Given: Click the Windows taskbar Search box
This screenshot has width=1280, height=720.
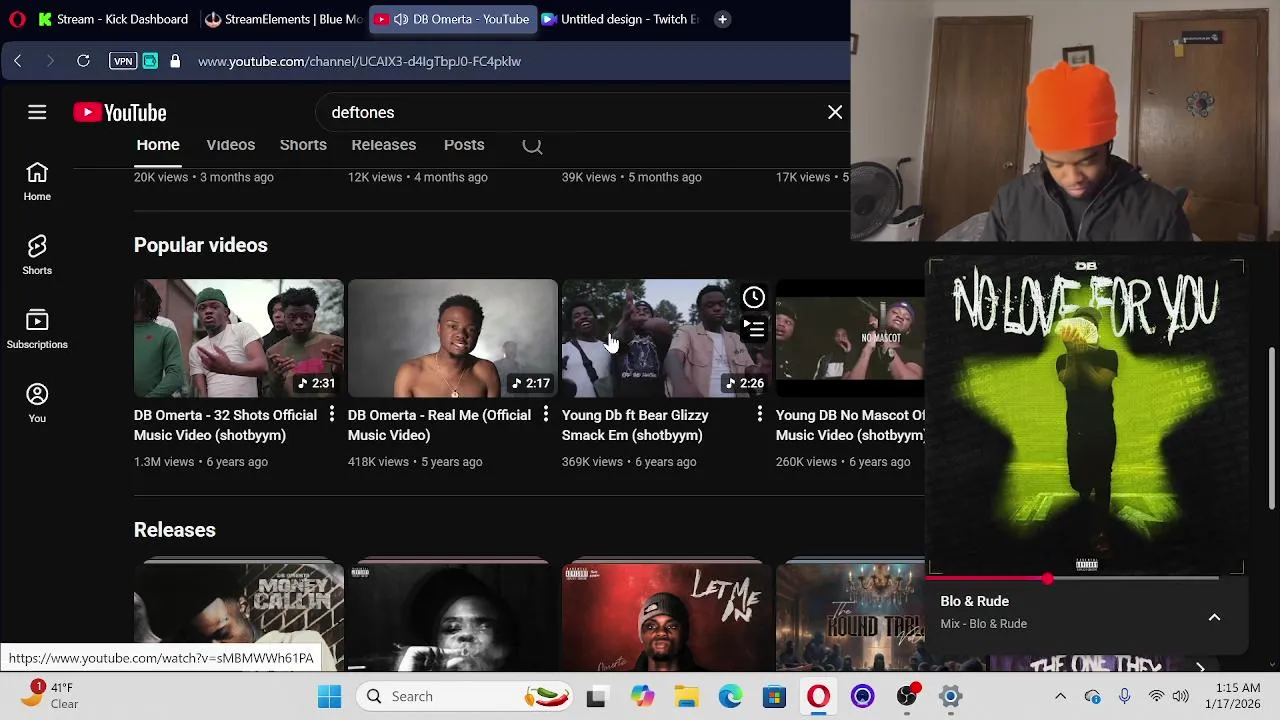Looking at the screenshot, I should (x=465, y=696).
